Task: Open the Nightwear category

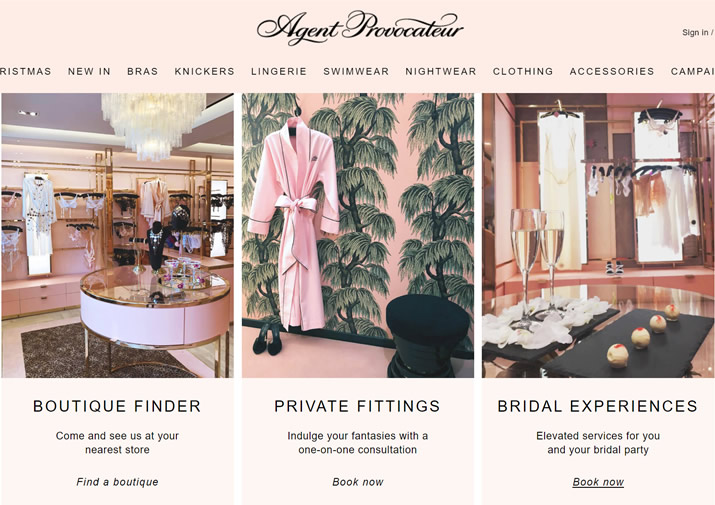Action: pos(441,72)
